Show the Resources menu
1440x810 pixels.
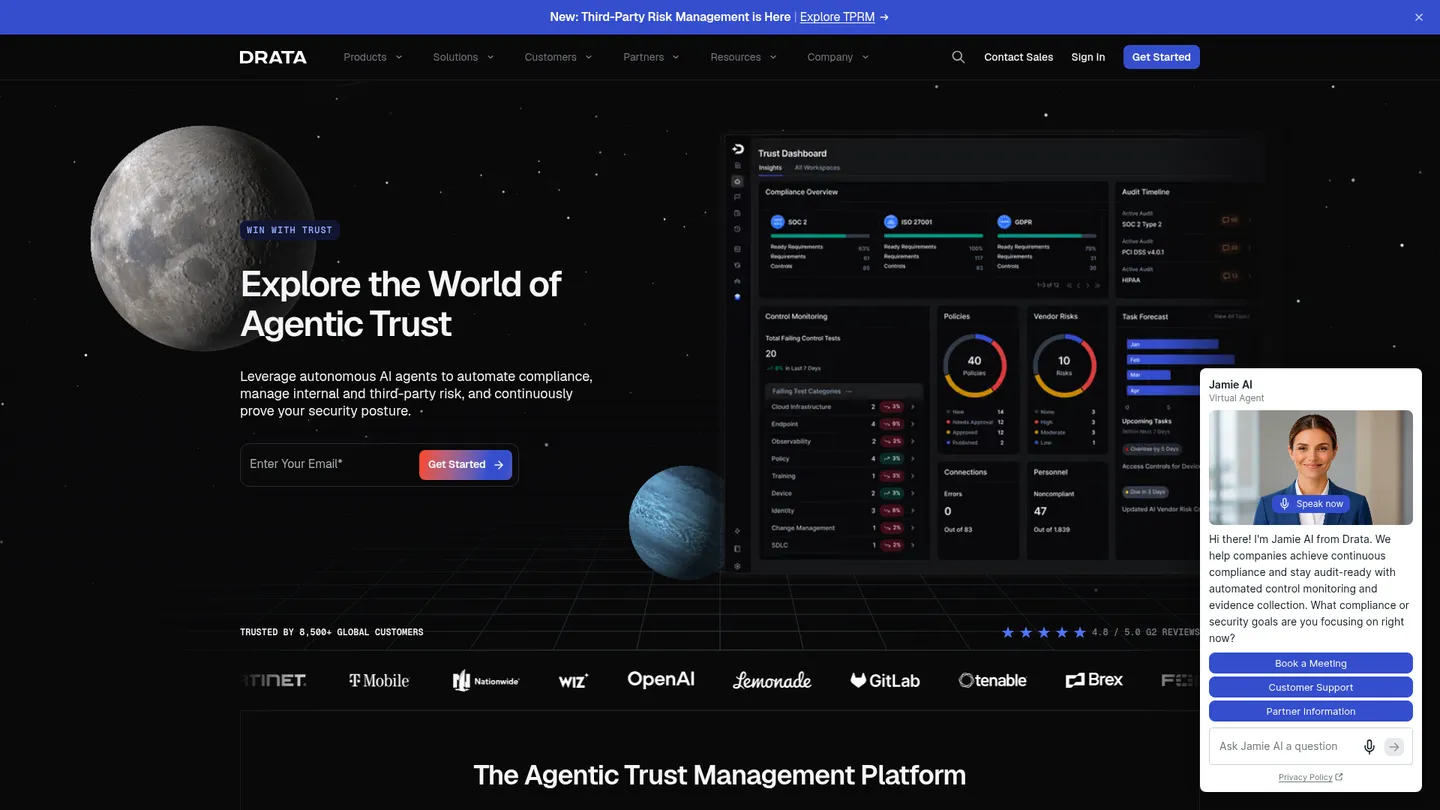[744, 57]
